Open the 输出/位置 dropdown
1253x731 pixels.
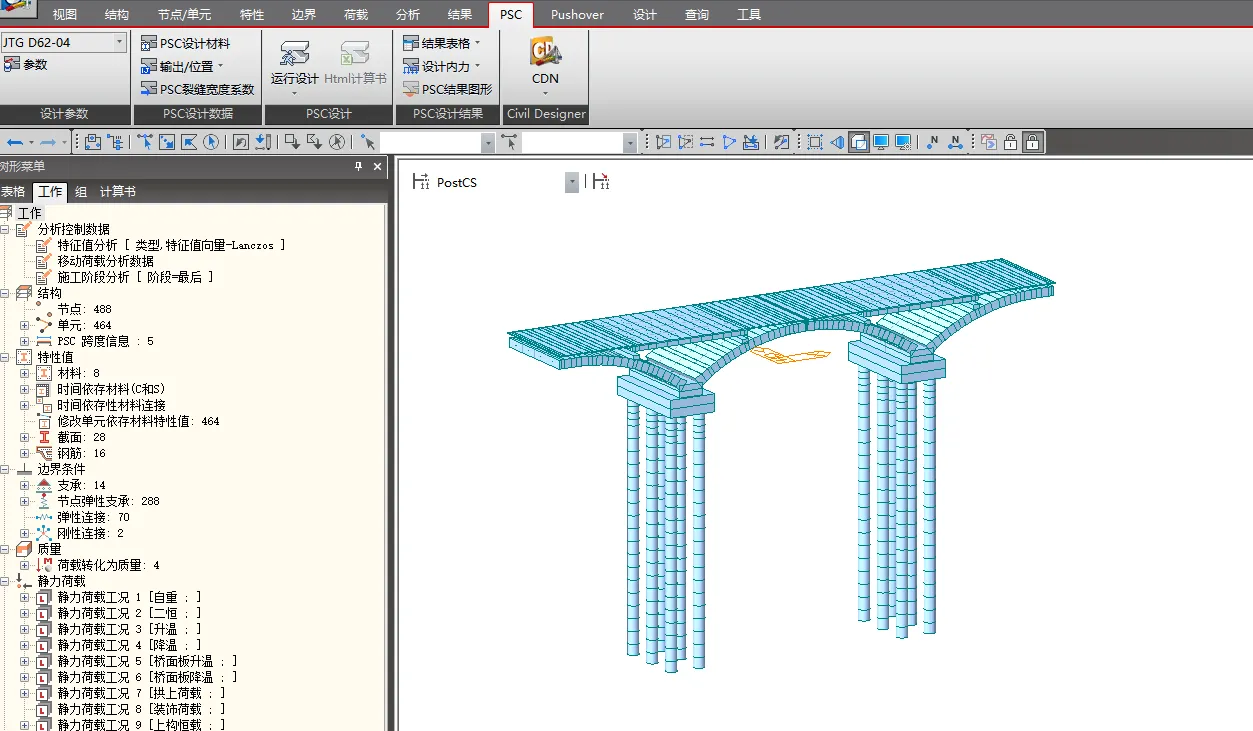(x=220, y=66)
